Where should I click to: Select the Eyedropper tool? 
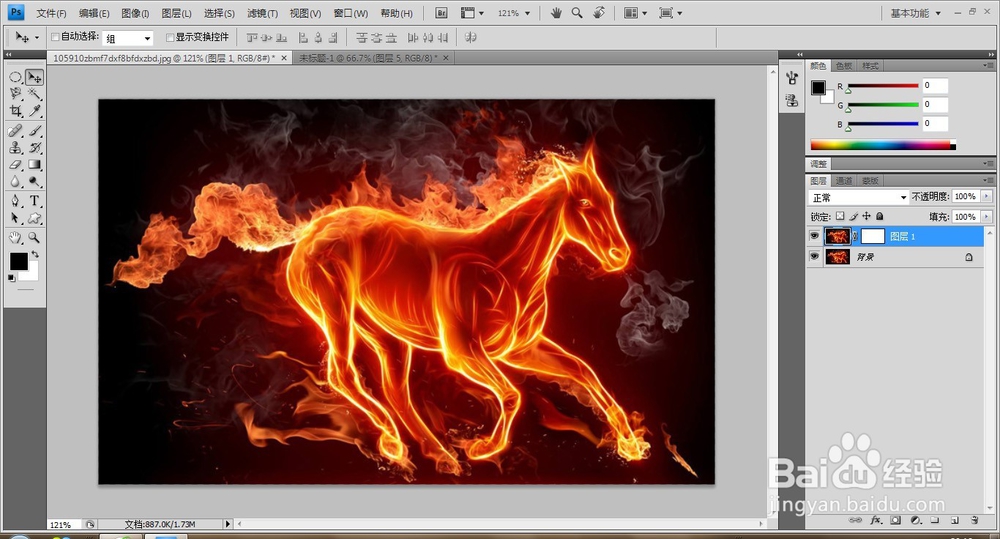[x=34, y=111]
